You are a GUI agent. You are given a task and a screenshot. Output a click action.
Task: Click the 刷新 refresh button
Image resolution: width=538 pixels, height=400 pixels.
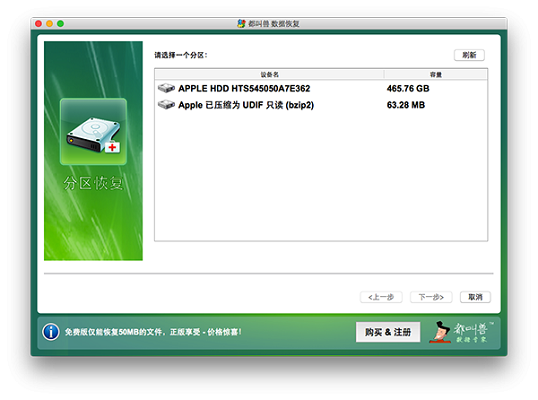469,55
